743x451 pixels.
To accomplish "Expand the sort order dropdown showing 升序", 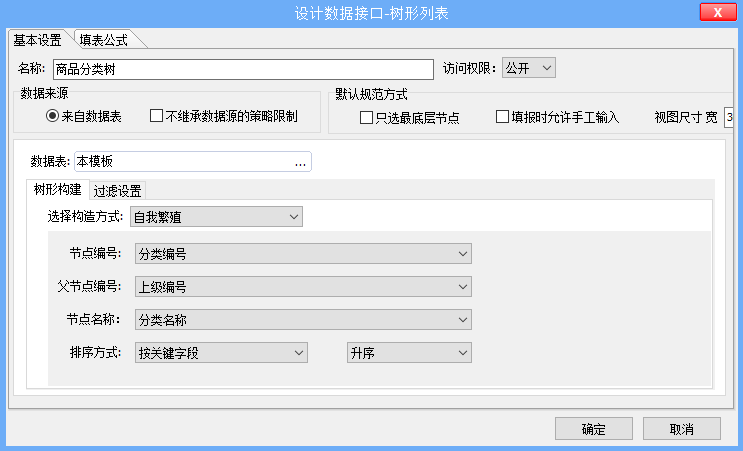I will (409, 352).
